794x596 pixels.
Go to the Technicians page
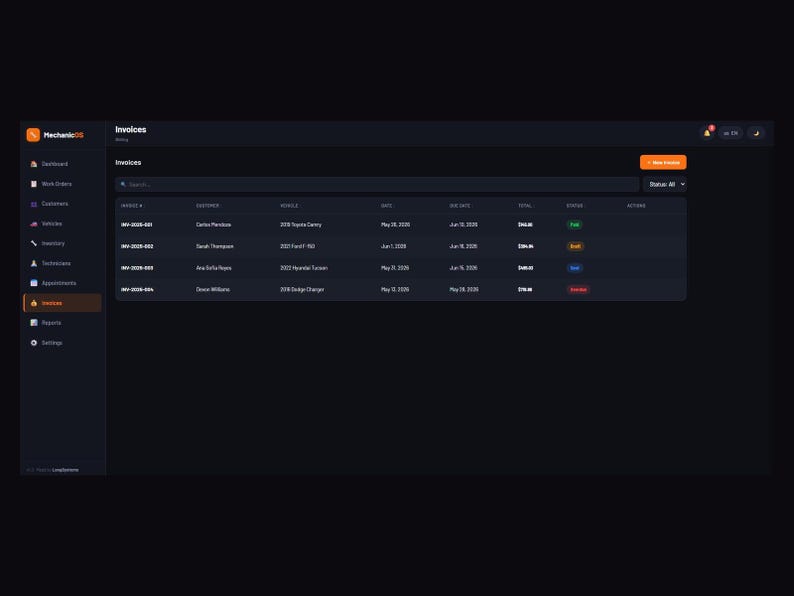(62, 263)
